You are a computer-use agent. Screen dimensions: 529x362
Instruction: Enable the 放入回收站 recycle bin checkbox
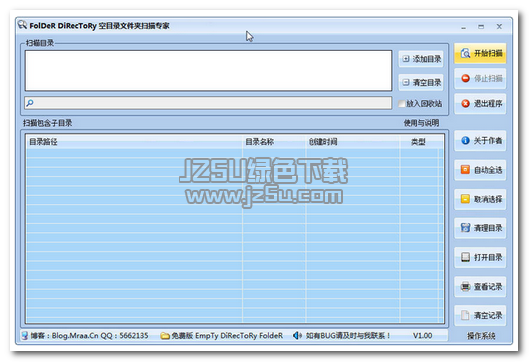point(401,104)
